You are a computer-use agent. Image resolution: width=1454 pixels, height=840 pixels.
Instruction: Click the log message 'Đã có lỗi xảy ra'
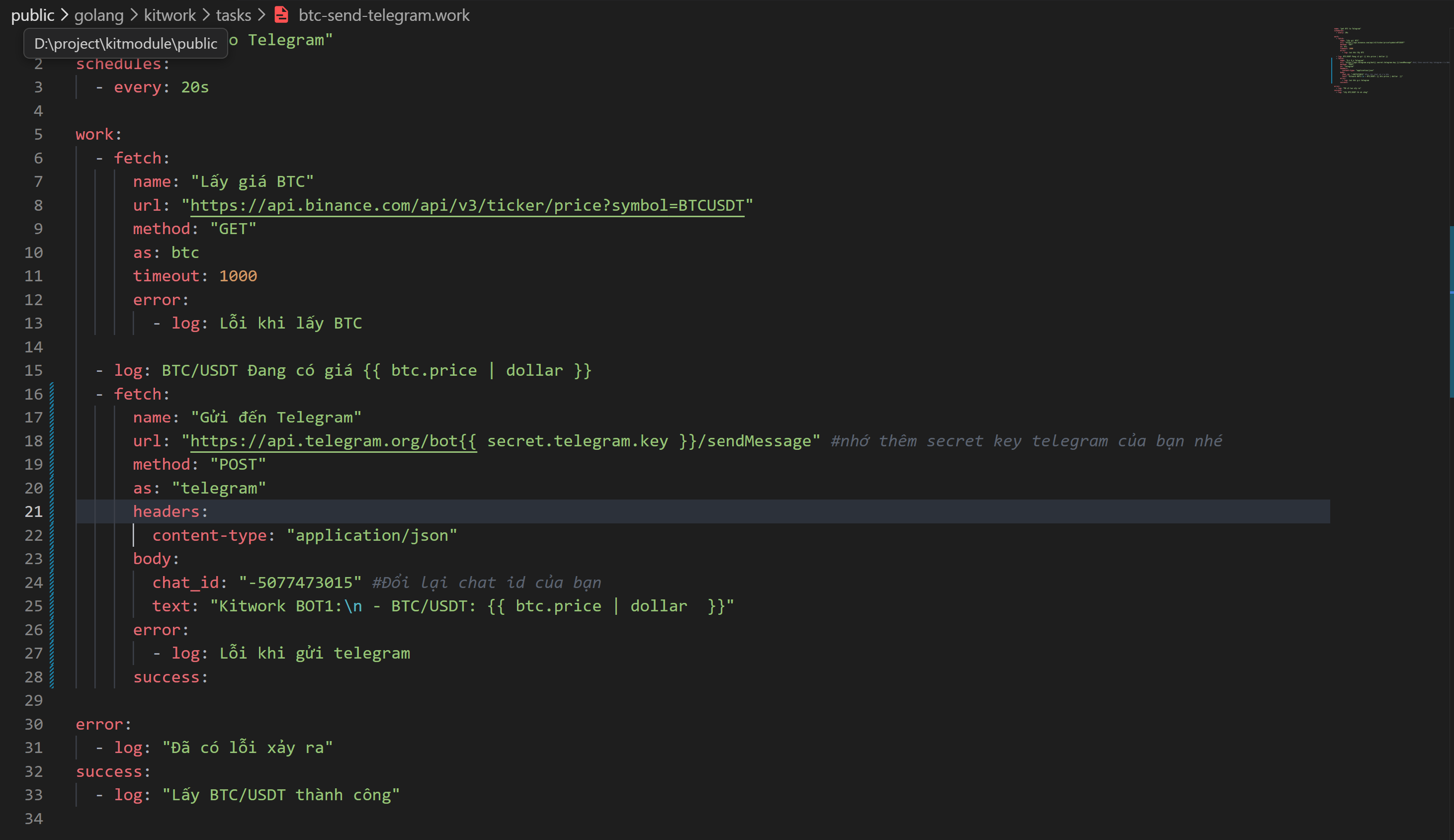tap(247, 747)
